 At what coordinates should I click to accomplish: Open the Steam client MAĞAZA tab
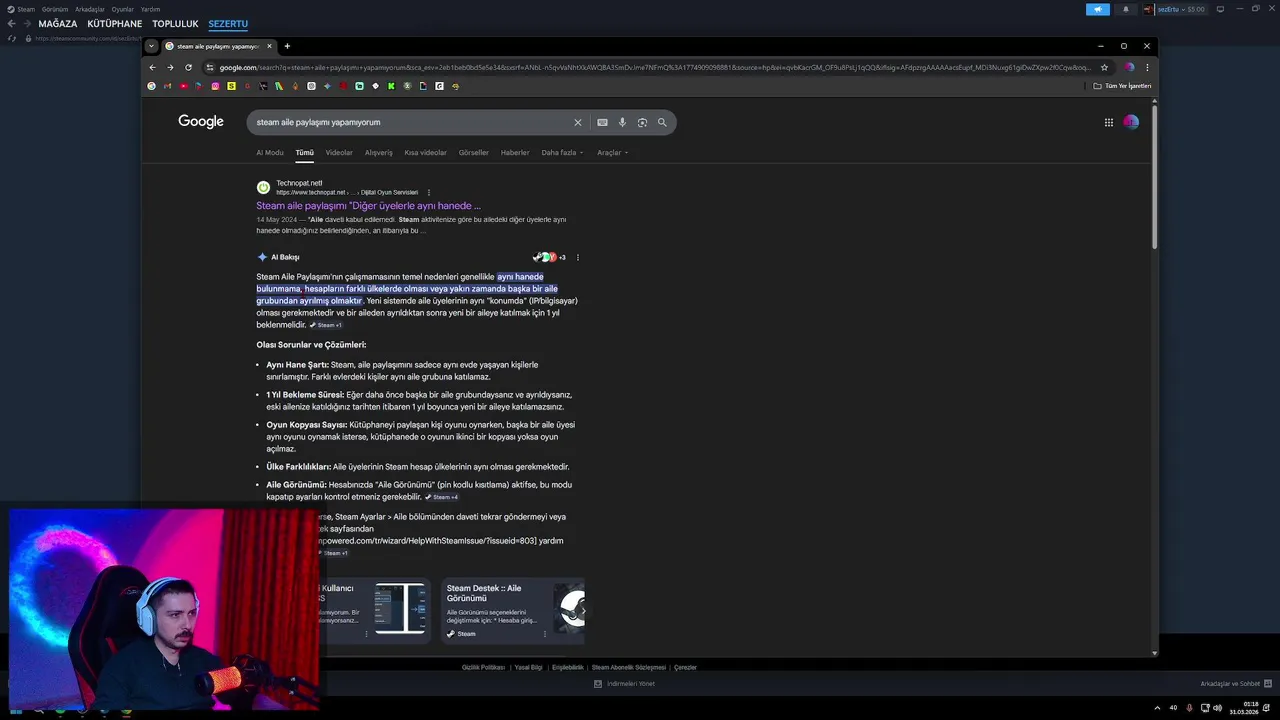tap(58, 23)
